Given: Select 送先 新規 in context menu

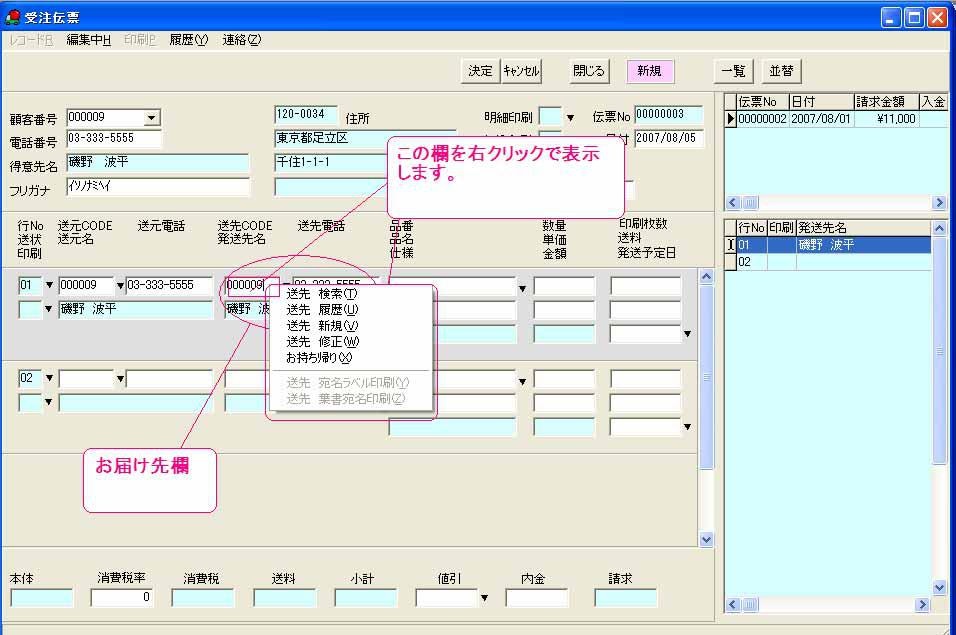Looking at the screenshot, I should (x=321, y=326).
